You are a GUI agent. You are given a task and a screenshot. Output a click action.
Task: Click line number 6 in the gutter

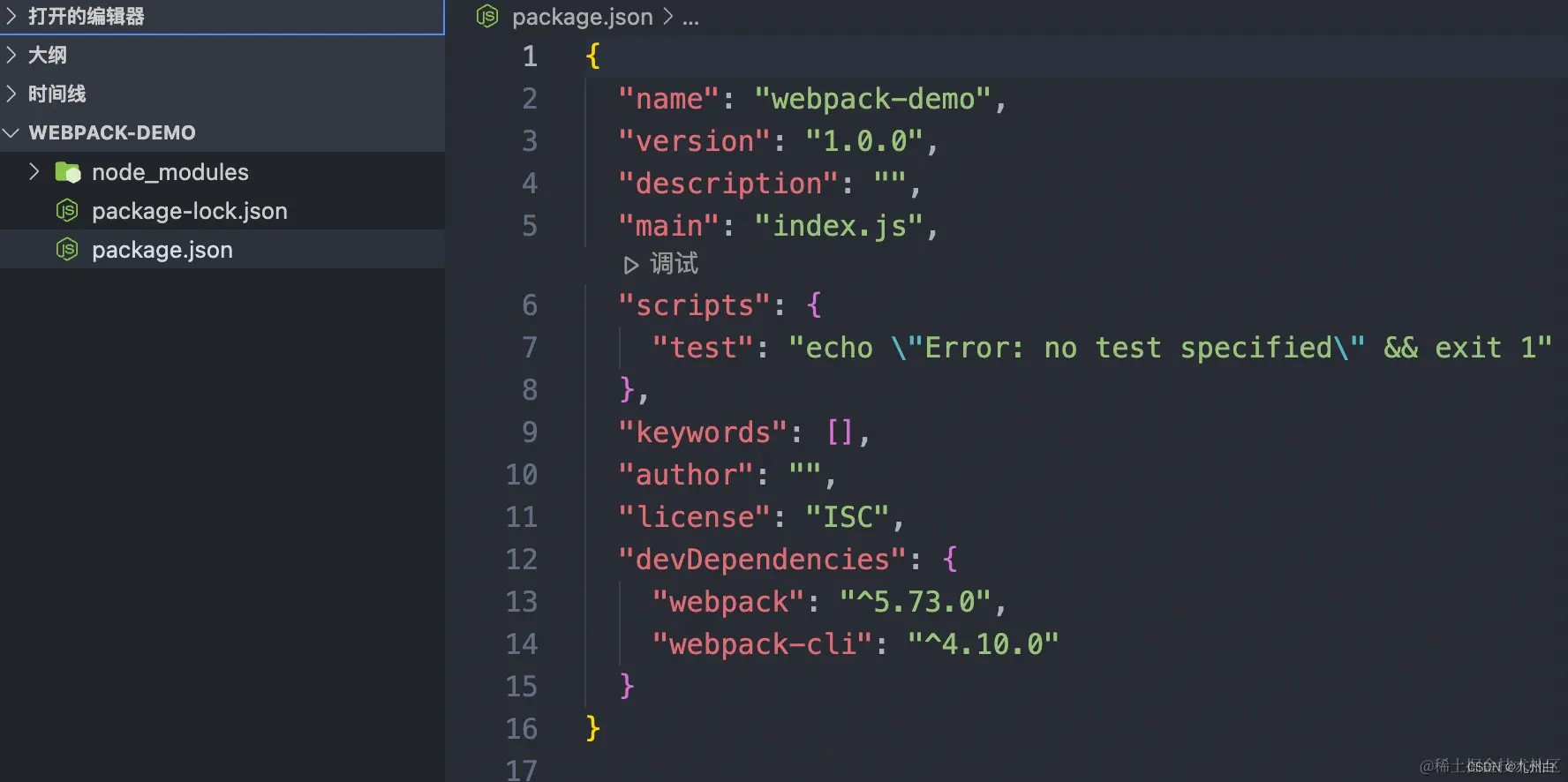(x=530, y=305)
